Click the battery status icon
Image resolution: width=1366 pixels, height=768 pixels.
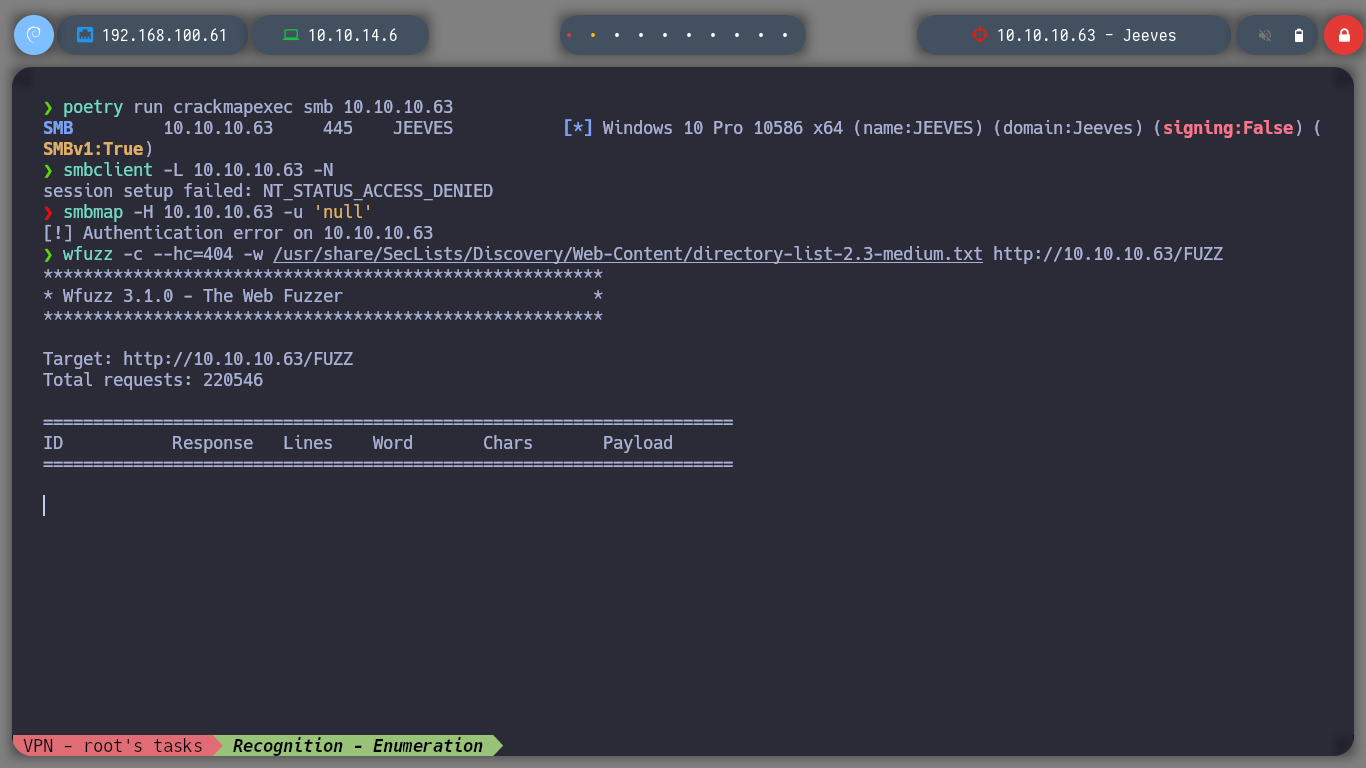1299,35
